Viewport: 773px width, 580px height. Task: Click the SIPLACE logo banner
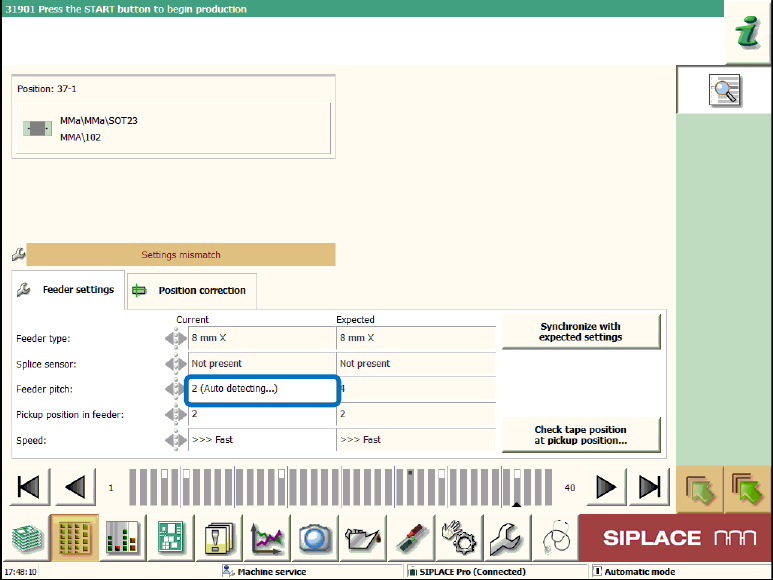[675, 538]
